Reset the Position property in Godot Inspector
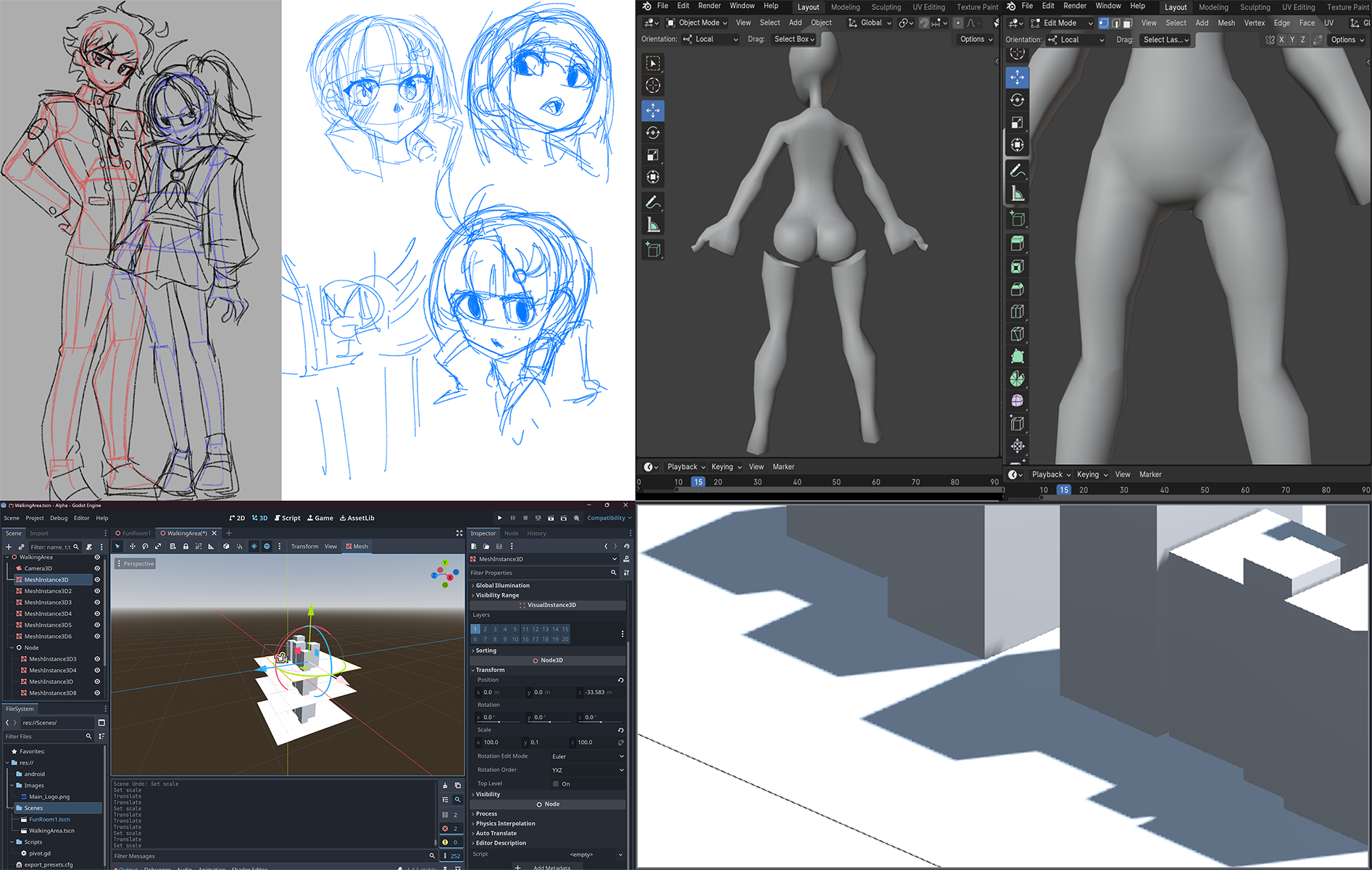Screen dimensions: 1372x870 pyautogui.click(x=620, y=680)
